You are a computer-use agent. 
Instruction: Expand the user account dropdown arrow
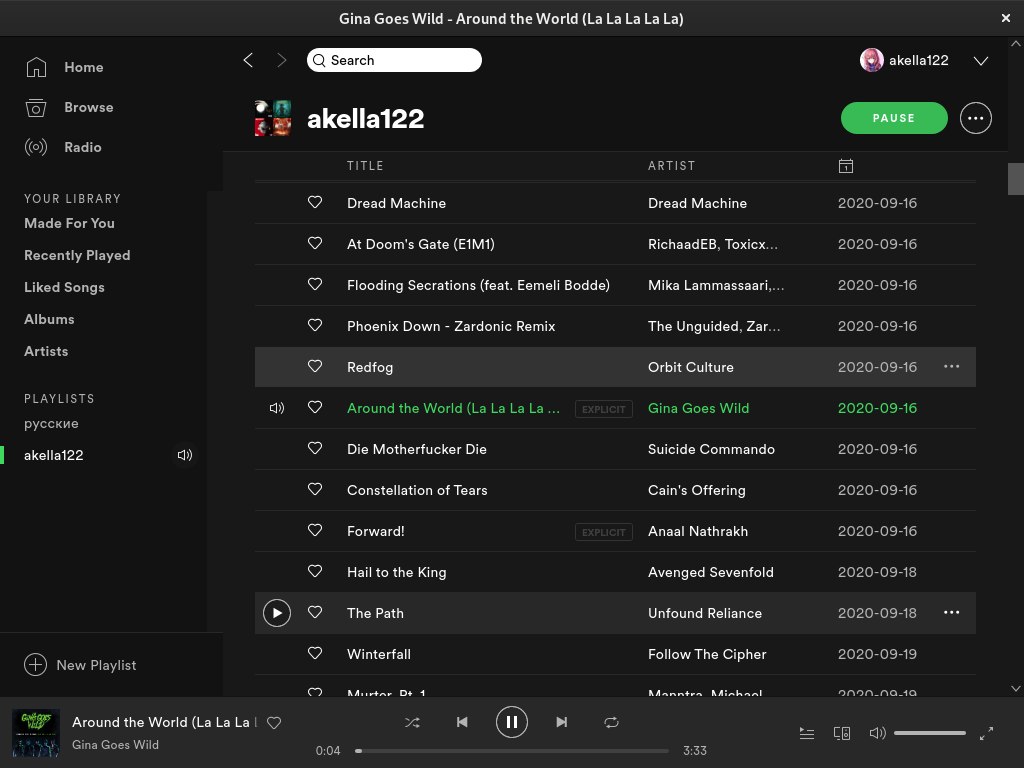click(981, 61)
